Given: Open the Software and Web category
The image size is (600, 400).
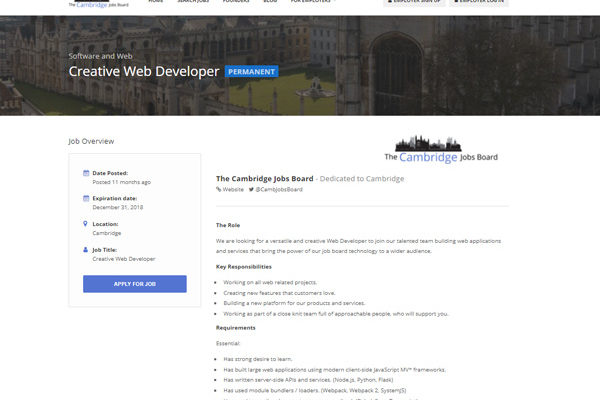Looking at the screenshot, I should (x=100, y=56).
